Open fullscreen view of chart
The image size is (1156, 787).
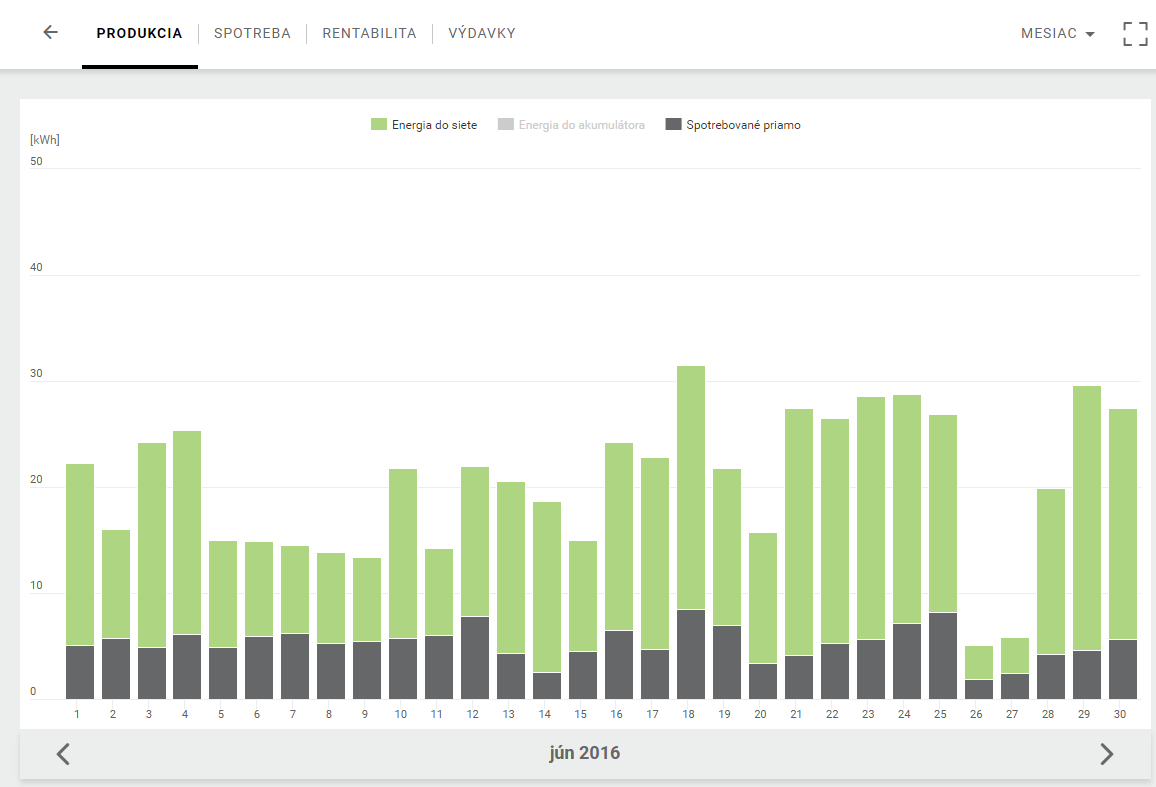(1135, 34)
